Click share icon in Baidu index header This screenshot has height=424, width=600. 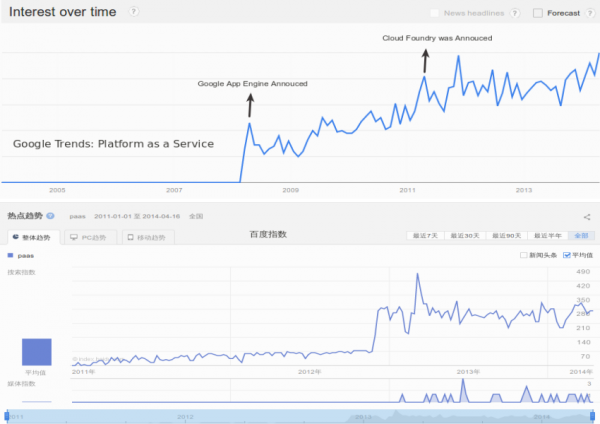click(587, 217)
